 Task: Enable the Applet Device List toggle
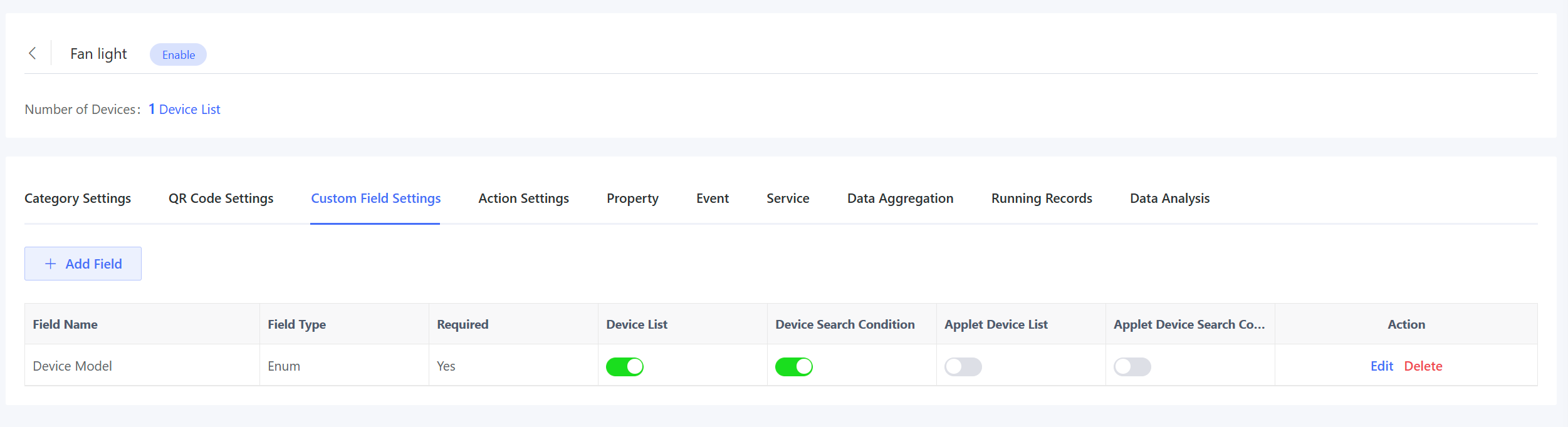click(x=963, y=366)
